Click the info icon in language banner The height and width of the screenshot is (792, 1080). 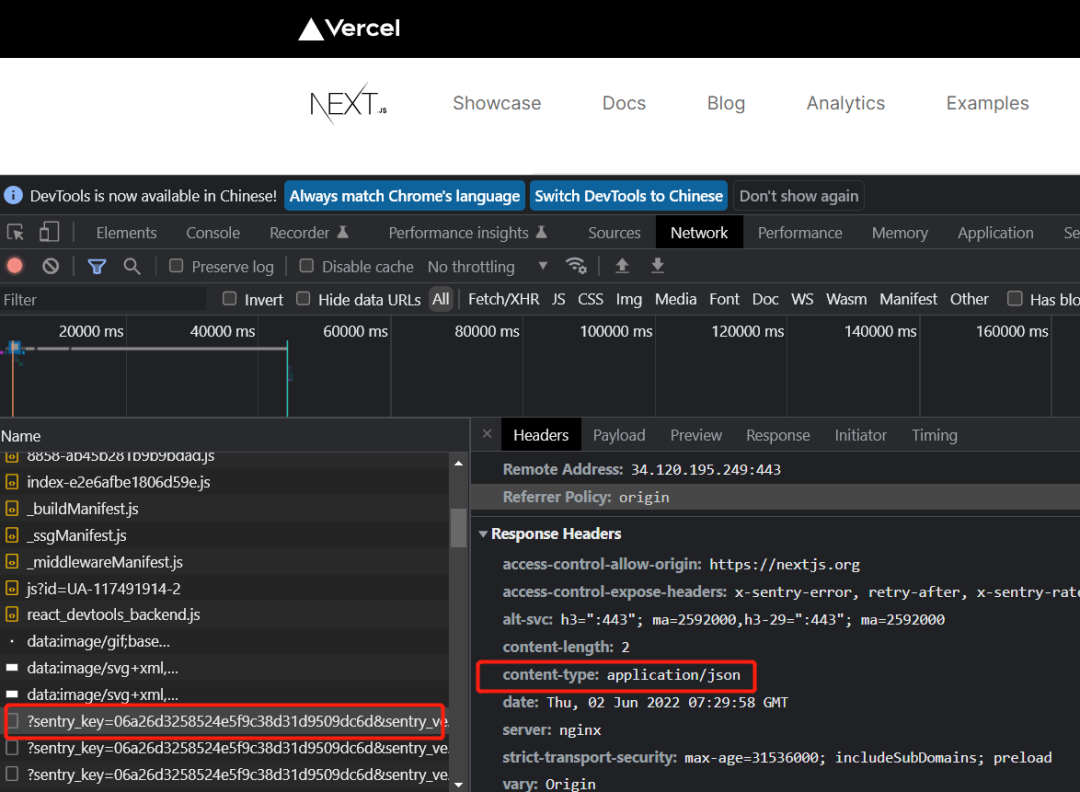(13, 196)
